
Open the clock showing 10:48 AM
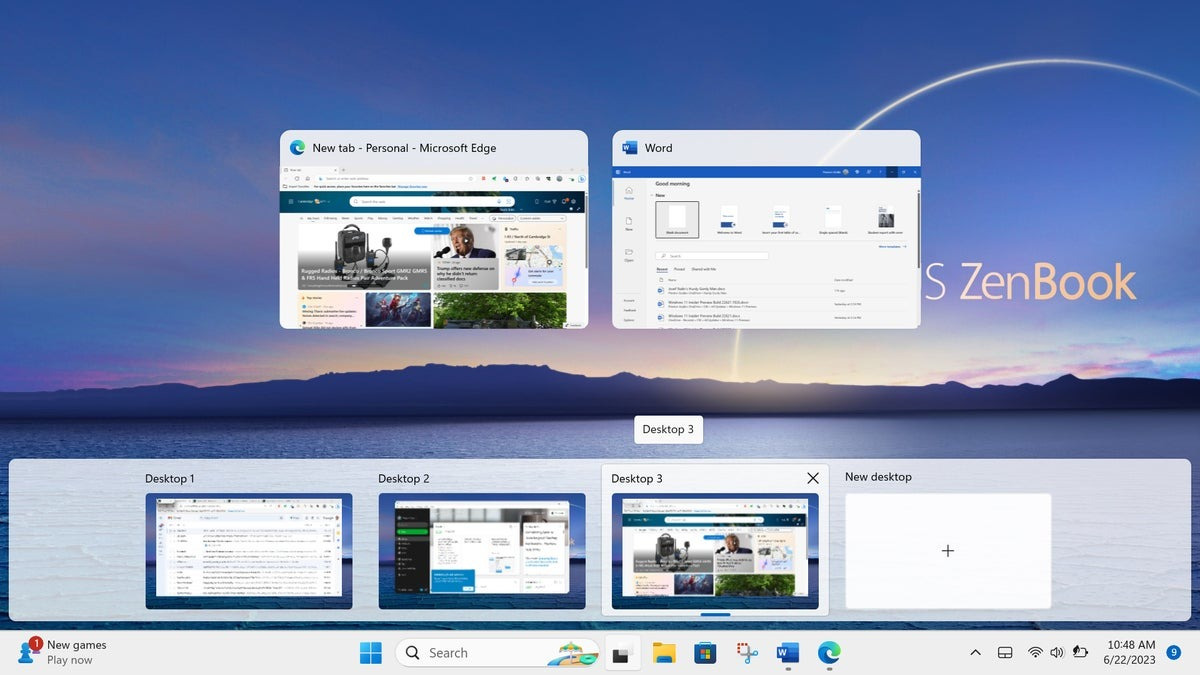click(x=1131, y=653)
